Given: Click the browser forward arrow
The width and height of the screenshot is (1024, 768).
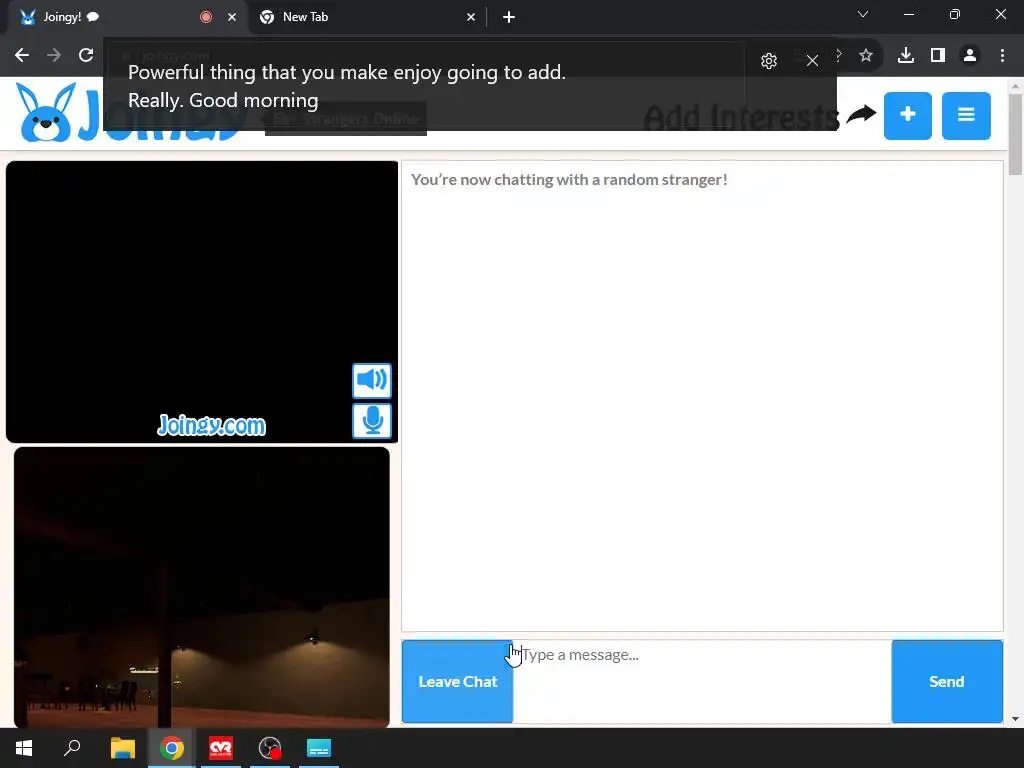Looking at the screenshot, I should pos(54,55).
